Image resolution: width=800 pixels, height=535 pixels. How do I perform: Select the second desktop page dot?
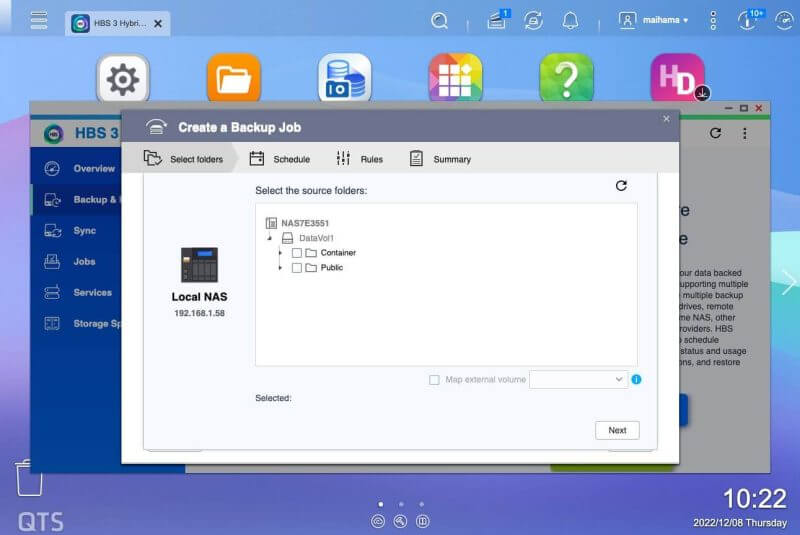401,504
